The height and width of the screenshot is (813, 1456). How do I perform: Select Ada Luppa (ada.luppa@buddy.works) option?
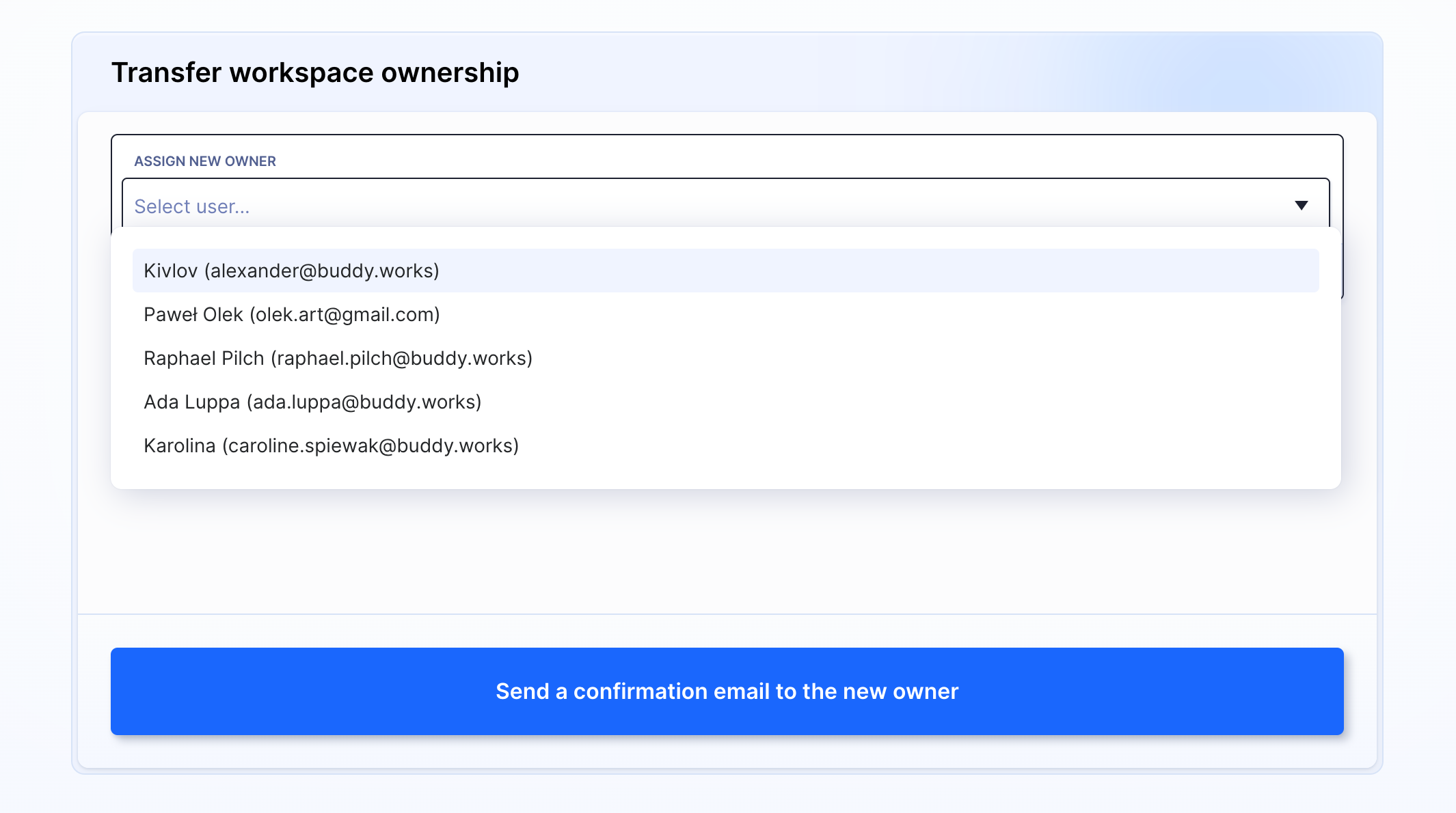(725, 402)
